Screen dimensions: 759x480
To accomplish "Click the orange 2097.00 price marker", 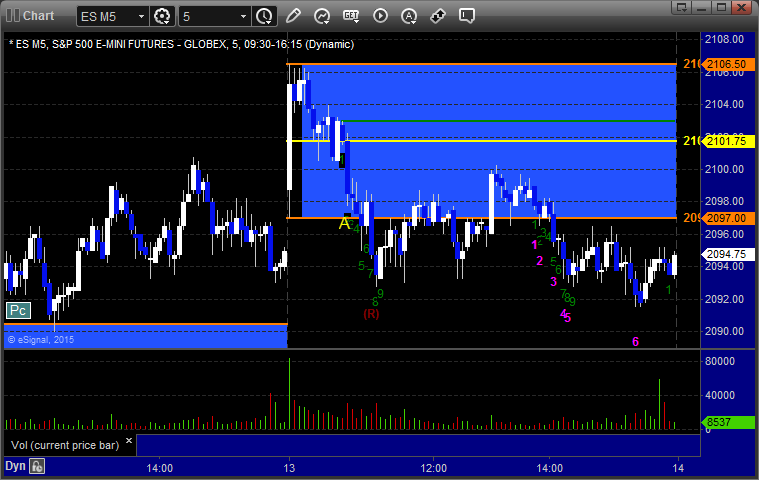I will coord(728,218).
